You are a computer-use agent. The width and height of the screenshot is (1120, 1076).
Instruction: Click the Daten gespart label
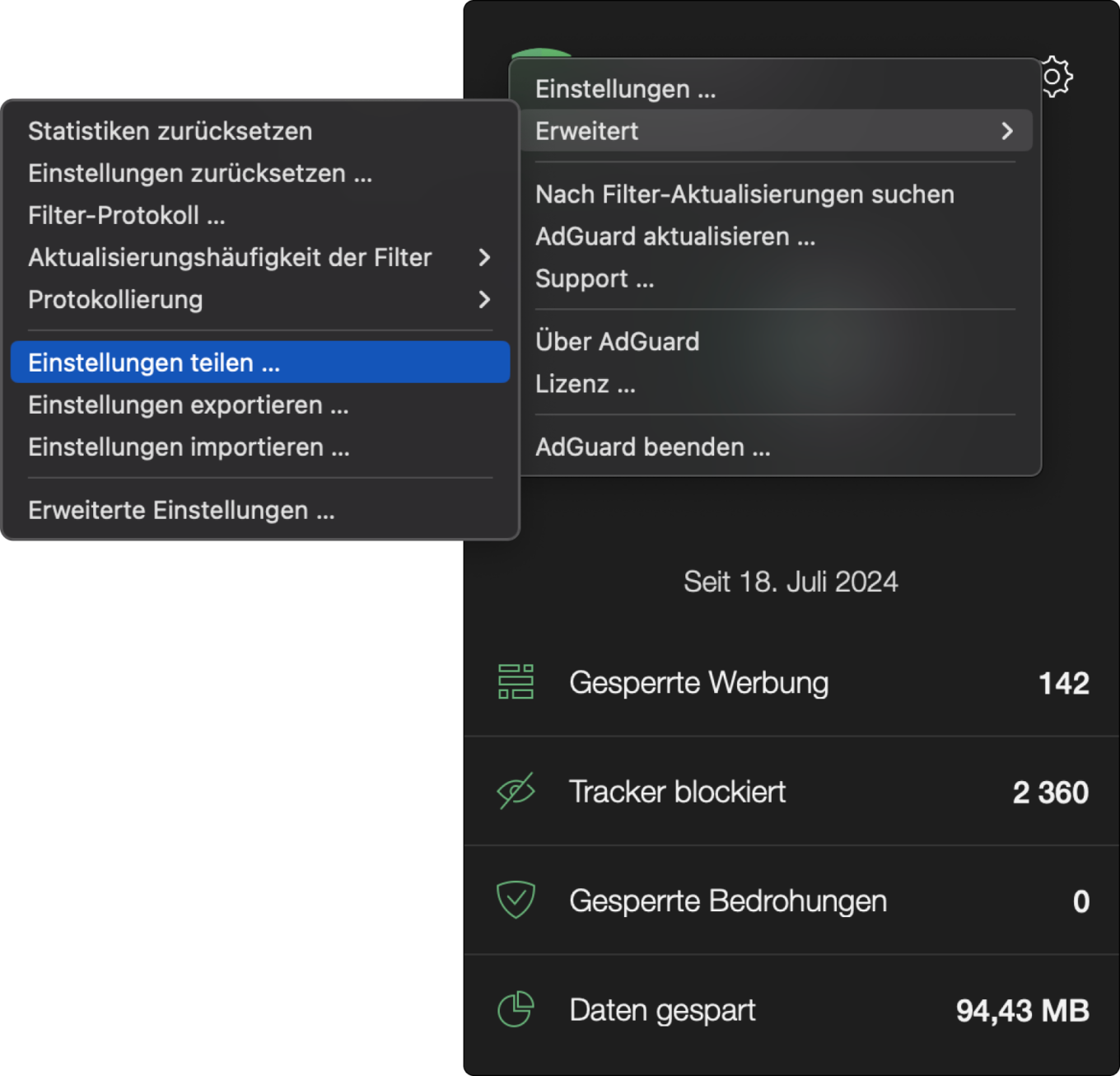click(x=662, y=1010)
